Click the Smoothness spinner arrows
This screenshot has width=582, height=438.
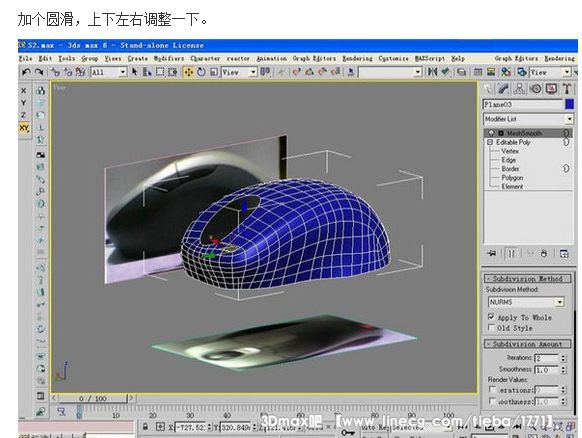click(563, 370)
